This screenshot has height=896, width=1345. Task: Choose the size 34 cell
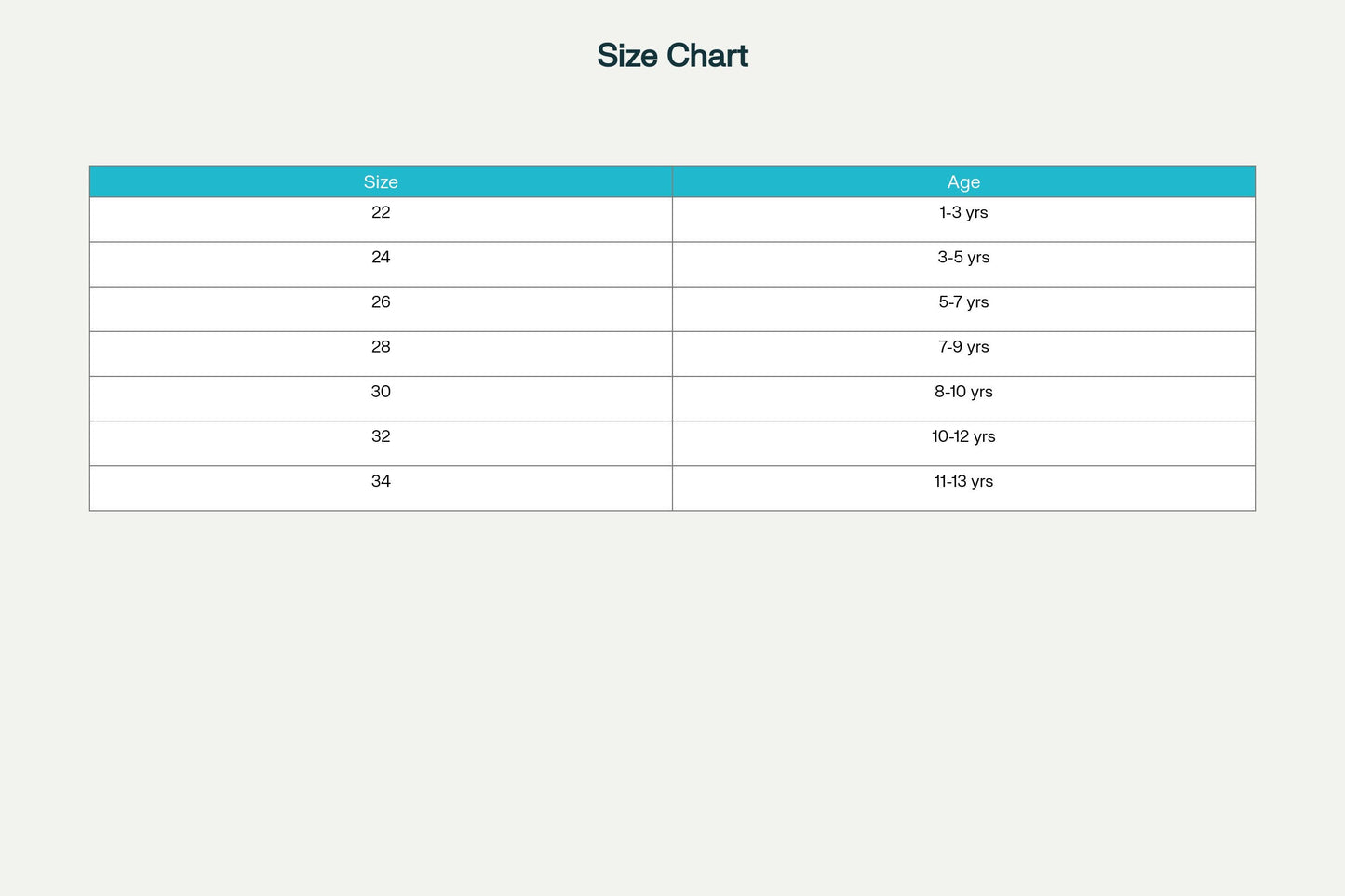coord(381,481)
